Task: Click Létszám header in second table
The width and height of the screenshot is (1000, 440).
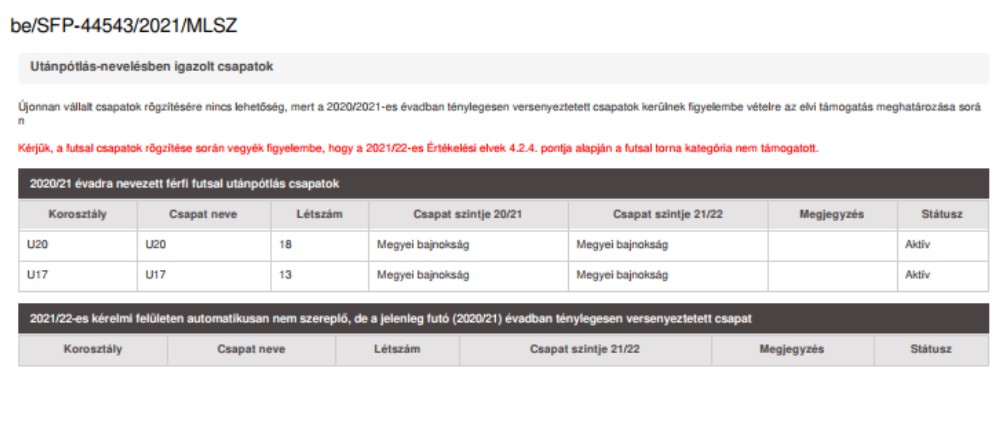Action: (397, 349)
